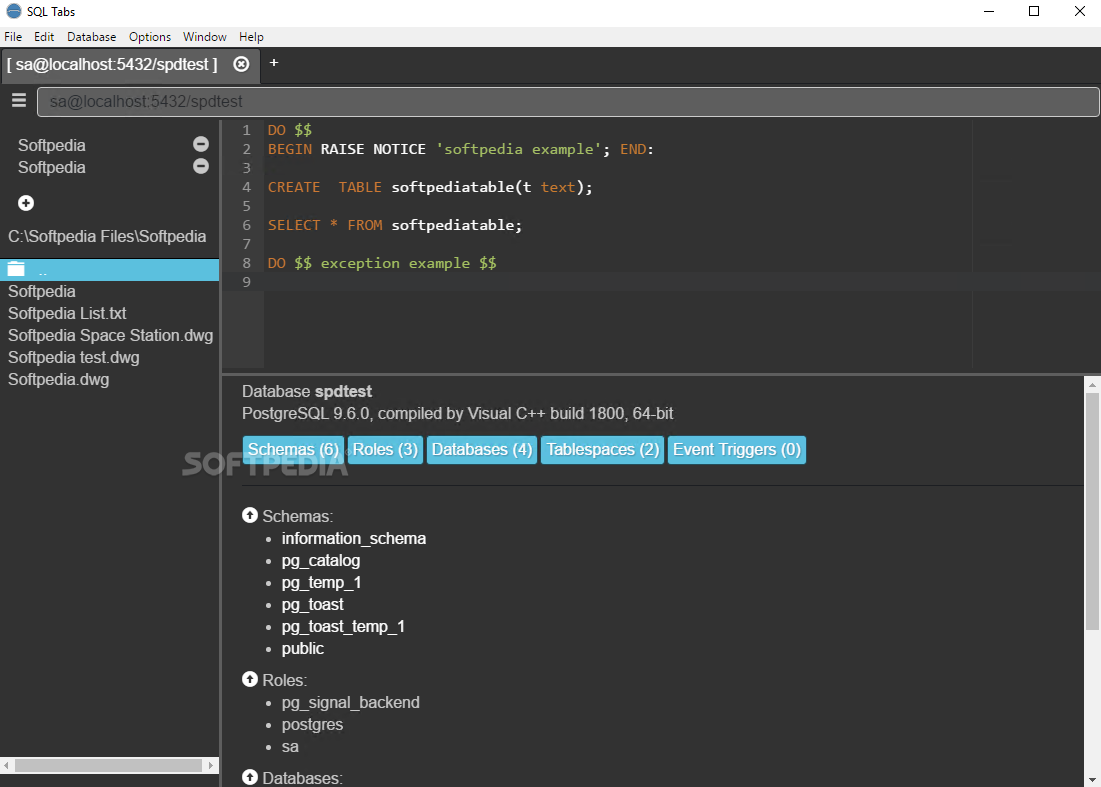Screen dimensions: 1101x787
Task: Click the Schemas (6) button
Action: (x=294, y=450)
